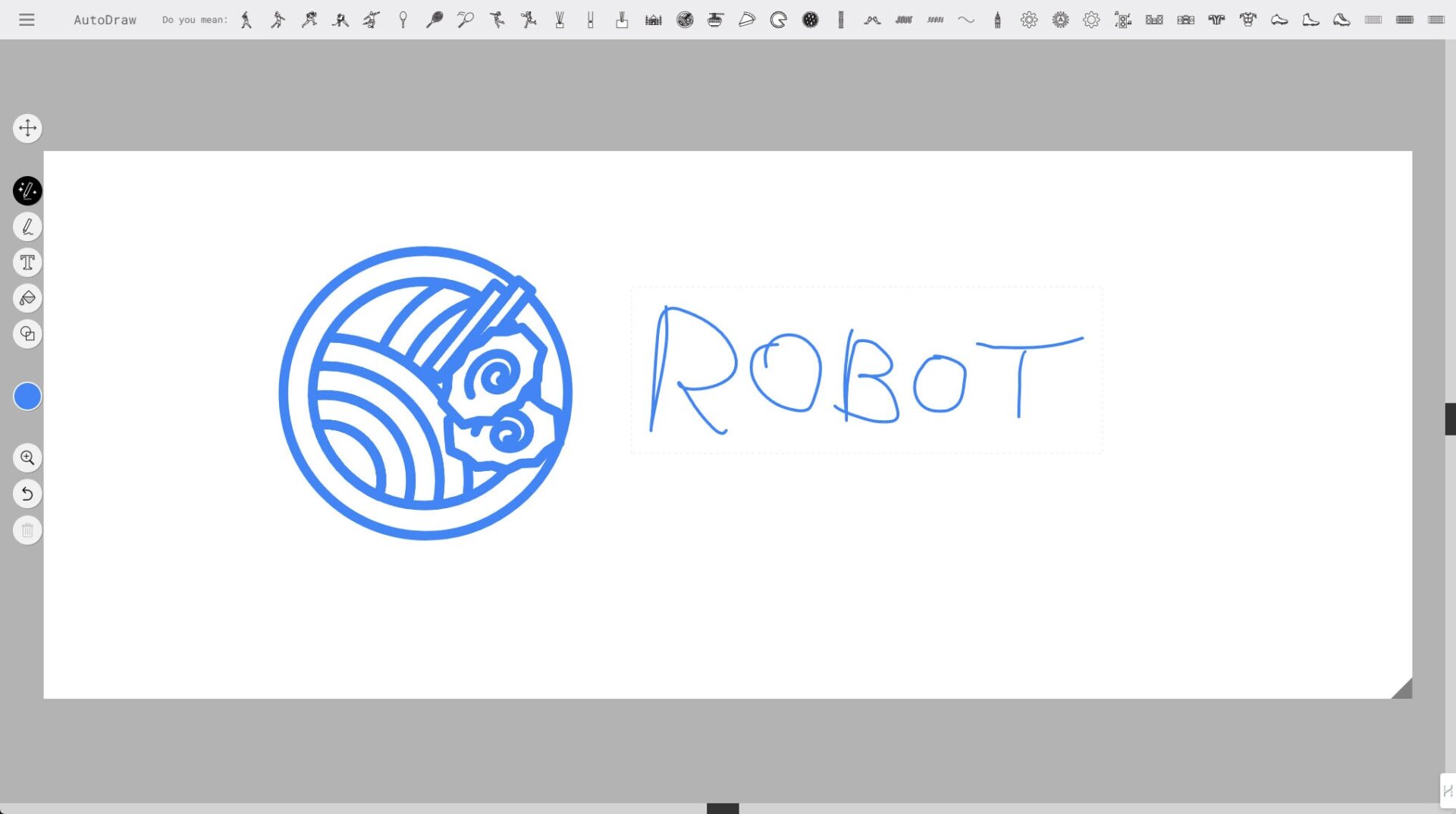Click the vertical scrollbar thumb
Image resolution: width=1456 pixels, height=814 pixels.
[x=1450, y=419]
